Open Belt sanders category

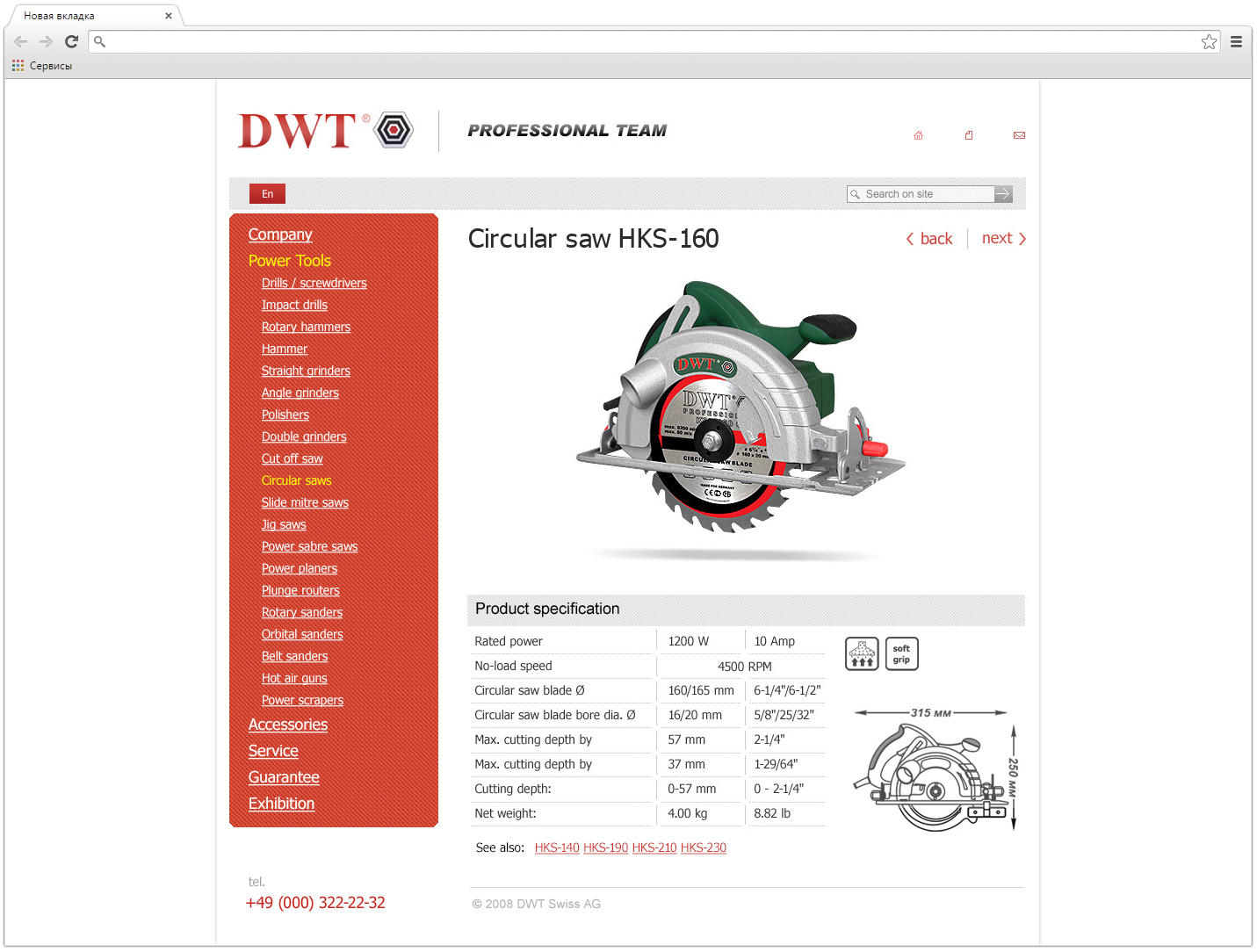295,656
